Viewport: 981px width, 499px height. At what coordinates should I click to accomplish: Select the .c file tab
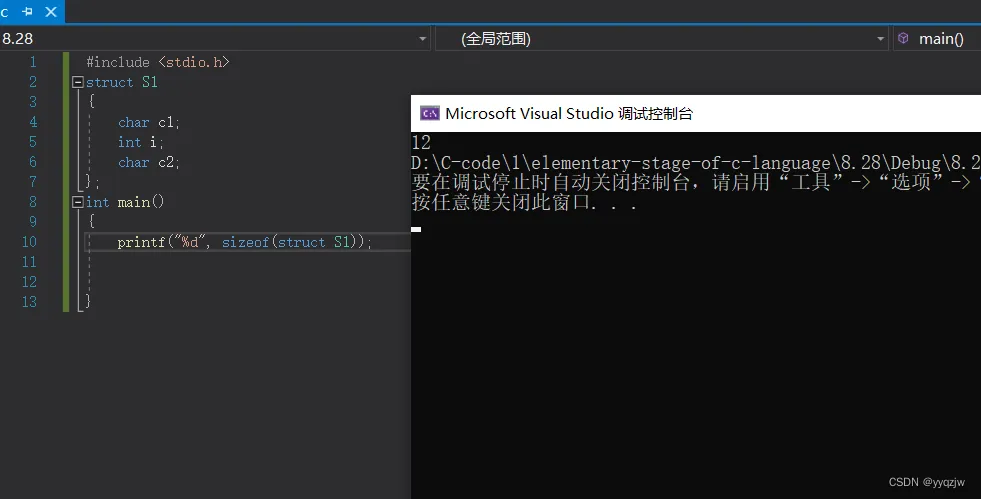pos(6,12)
